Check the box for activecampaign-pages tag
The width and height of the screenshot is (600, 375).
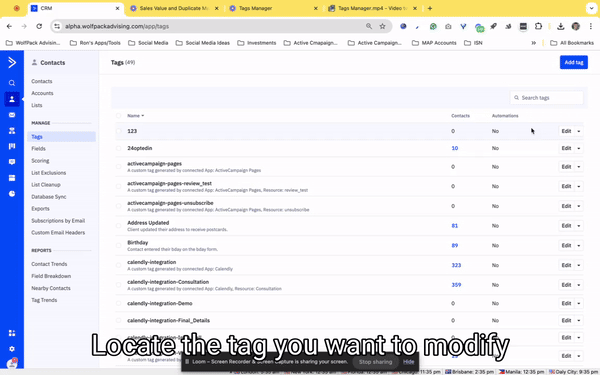point(118,166)
